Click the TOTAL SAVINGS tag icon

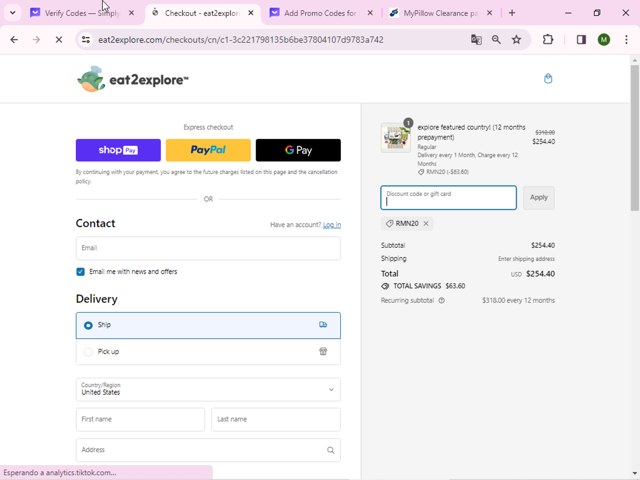(385, 286)
